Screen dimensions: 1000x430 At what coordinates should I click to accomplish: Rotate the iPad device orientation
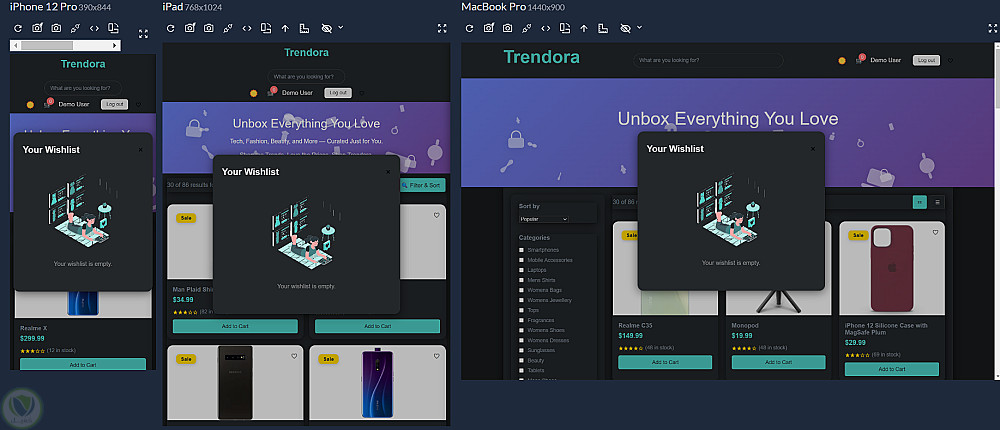[266, 28]
